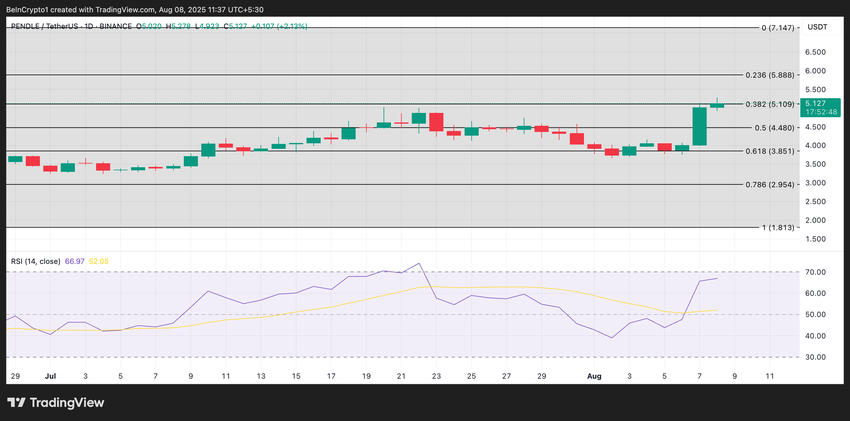Click the 70.00 level on the RSI scale
This screenshot has height=421, width=850.
(x=815, y=272)
